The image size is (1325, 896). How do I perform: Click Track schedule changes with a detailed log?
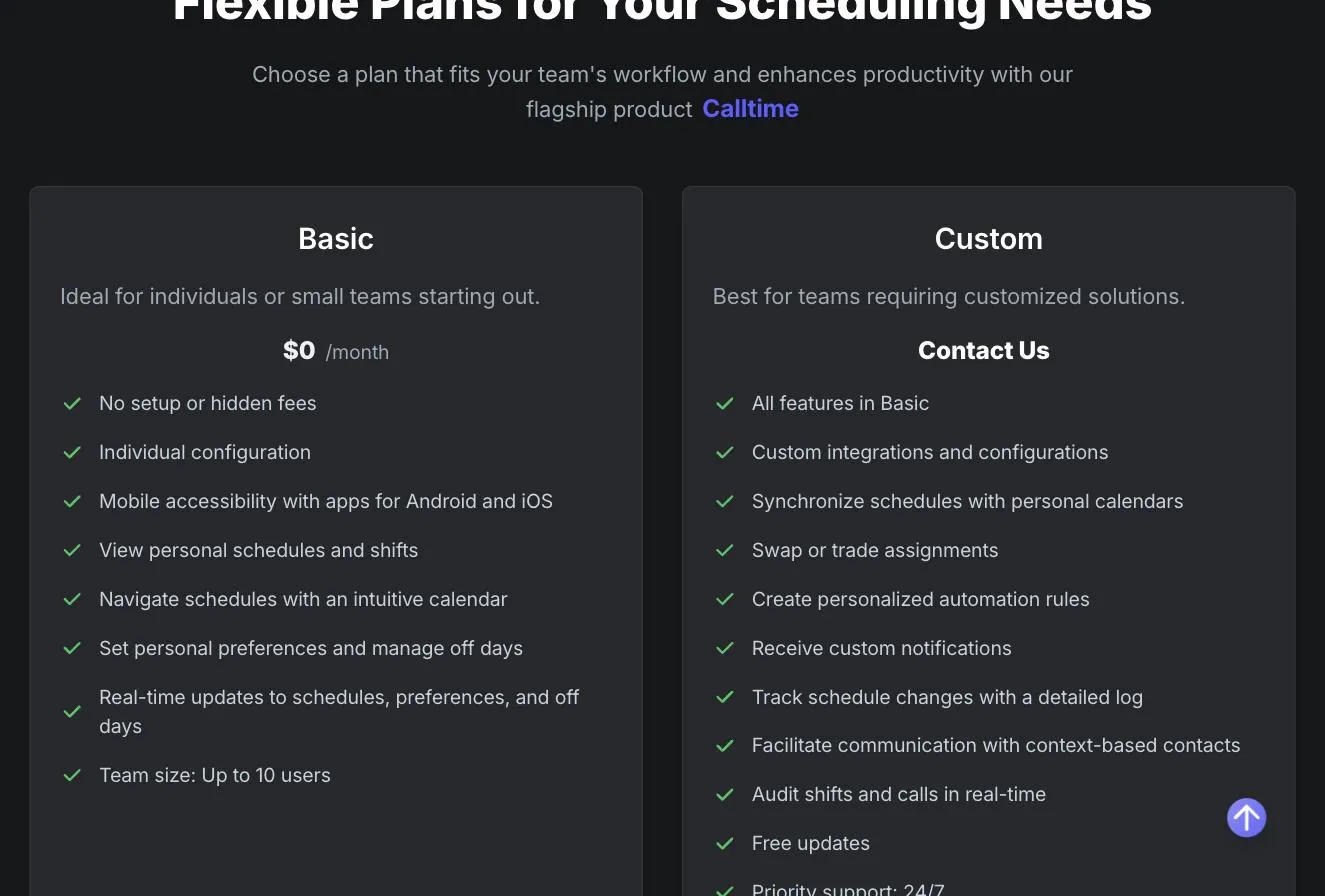coord(947,698)
